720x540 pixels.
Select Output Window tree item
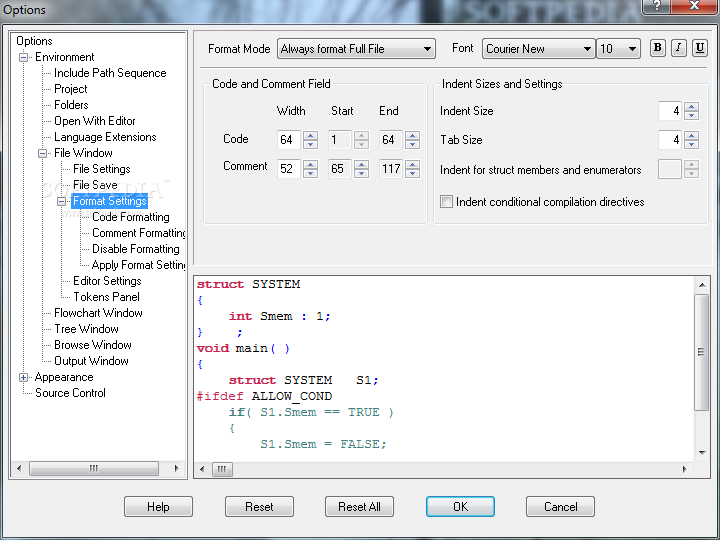pyautogui.click(x=91, y=361)
